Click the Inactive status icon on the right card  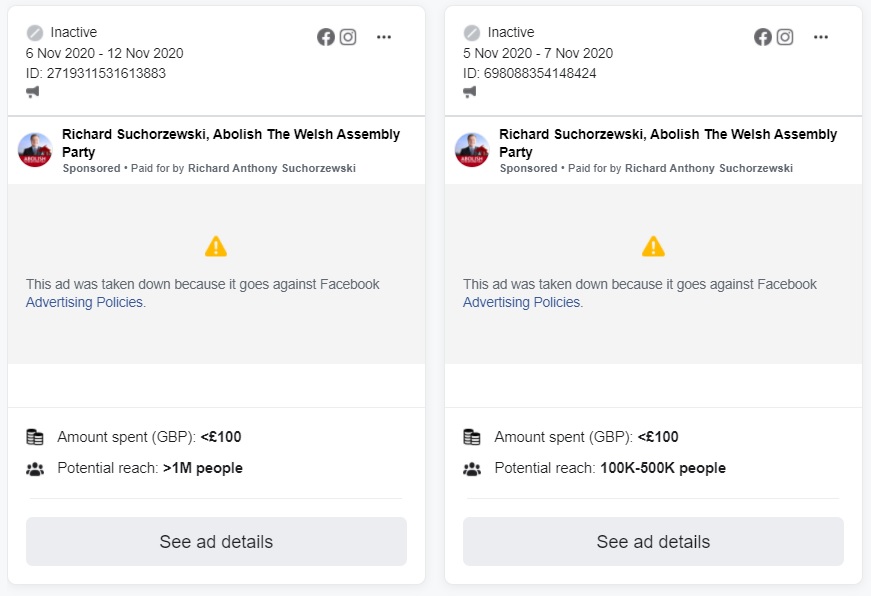pos(472,33)
